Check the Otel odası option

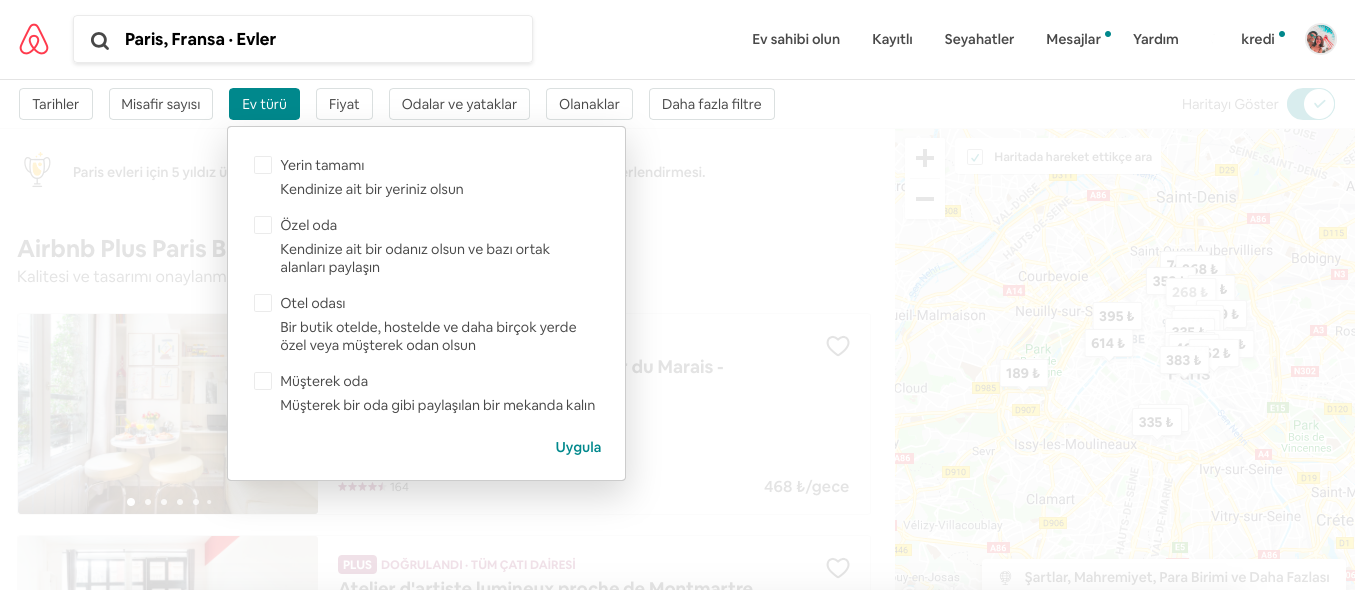tap(263, 303)
